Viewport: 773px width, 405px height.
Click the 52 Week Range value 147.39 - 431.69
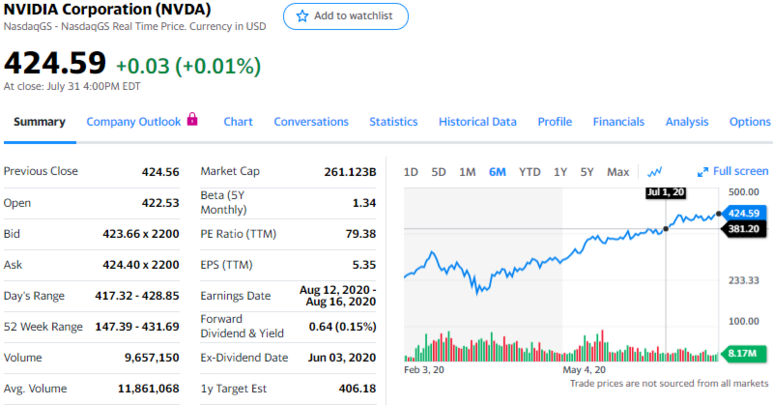pos(137,327)
